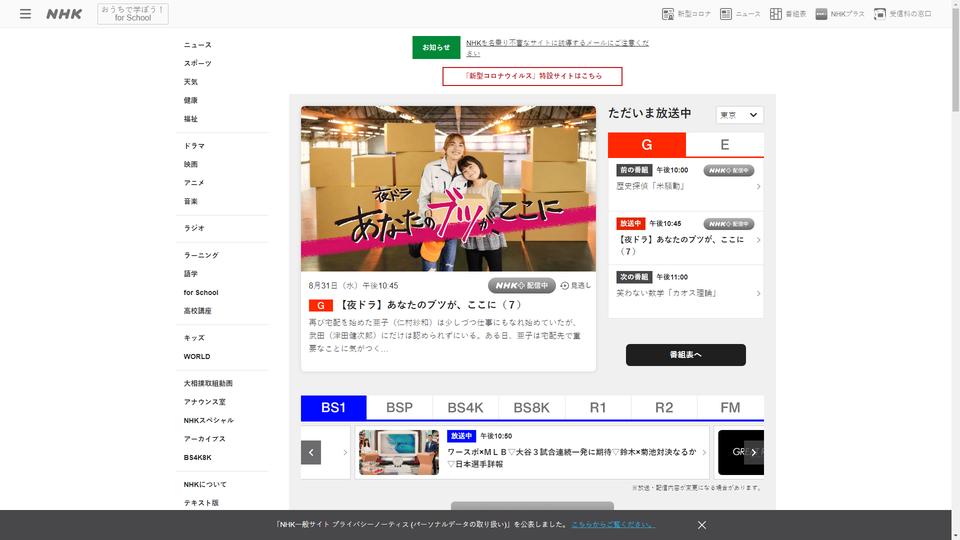Viewport: 960px width, 540px height.
Task: Select the G channel tab
Action: pos(647,144)
